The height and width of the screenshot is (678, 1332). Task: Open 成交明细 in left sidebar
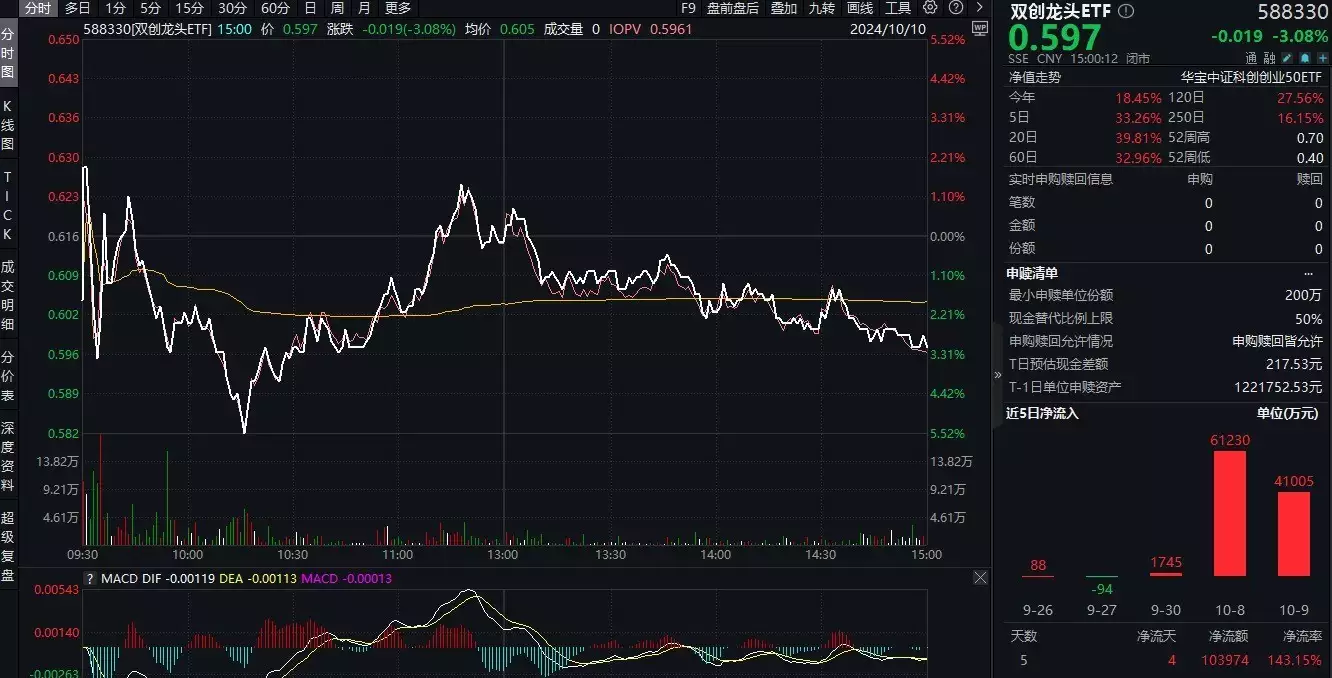[8, 295]
